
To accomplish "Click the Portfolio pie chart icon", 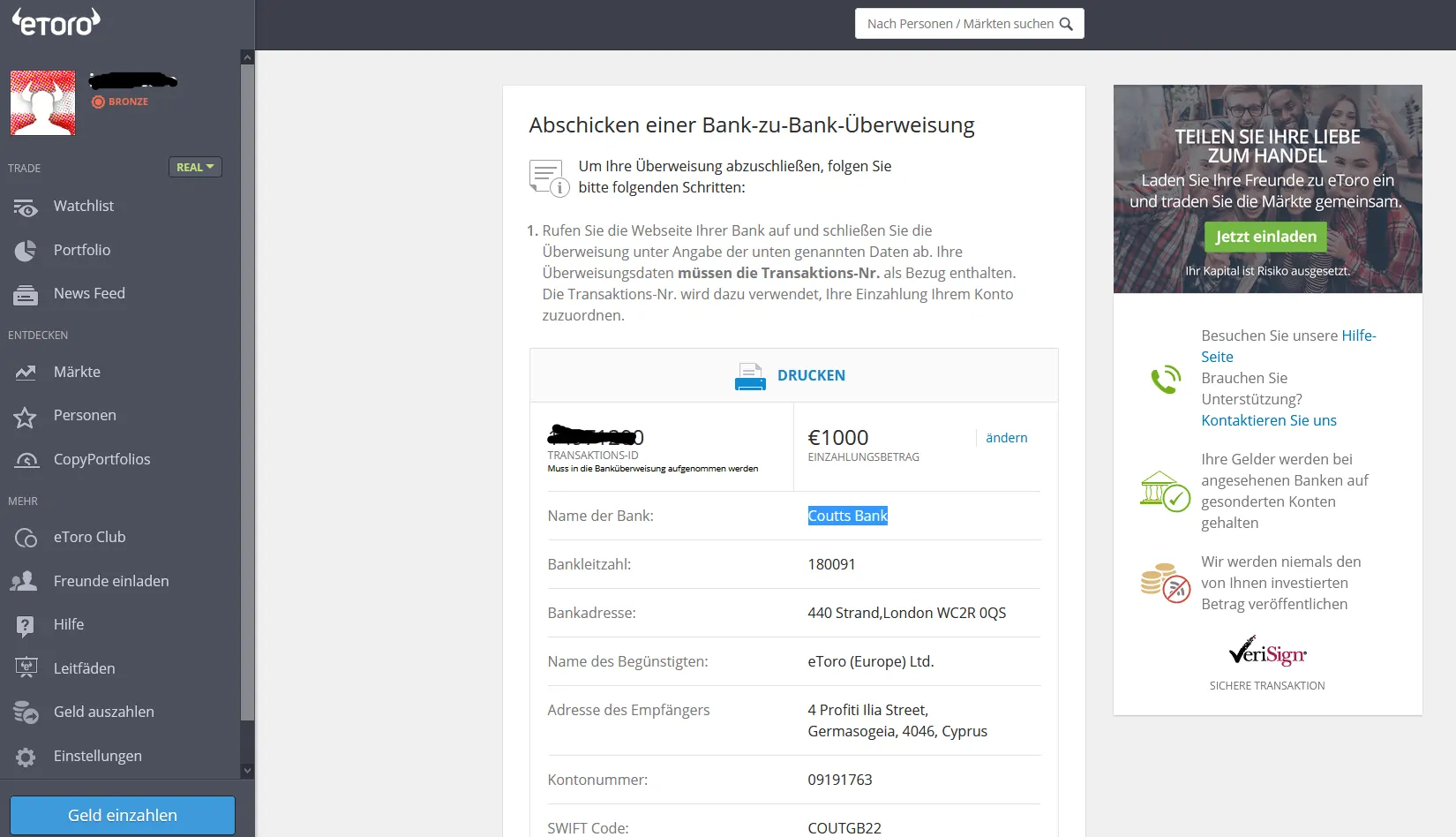I will click(x=26, y=251).
